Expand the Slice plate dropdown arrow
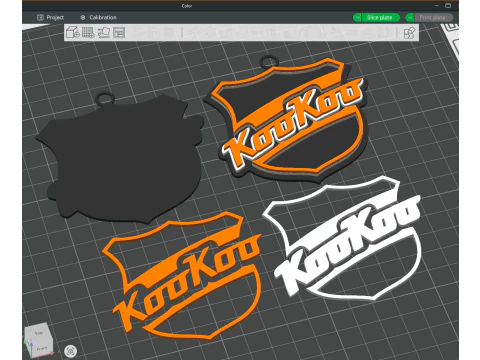The width and height of the screenshot is (480, 360). click(x=357, y=17)
